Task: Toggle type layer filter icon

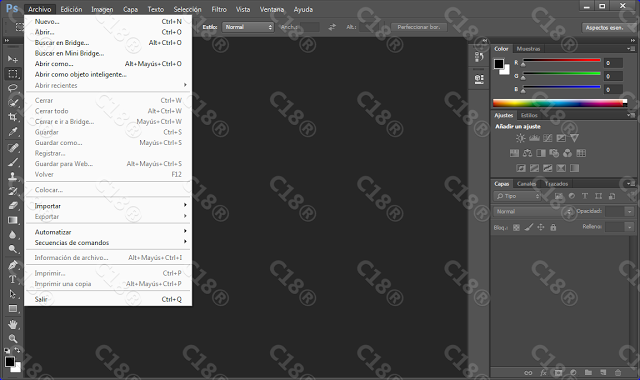Action: pyautogui.click(x=585, y=196)
